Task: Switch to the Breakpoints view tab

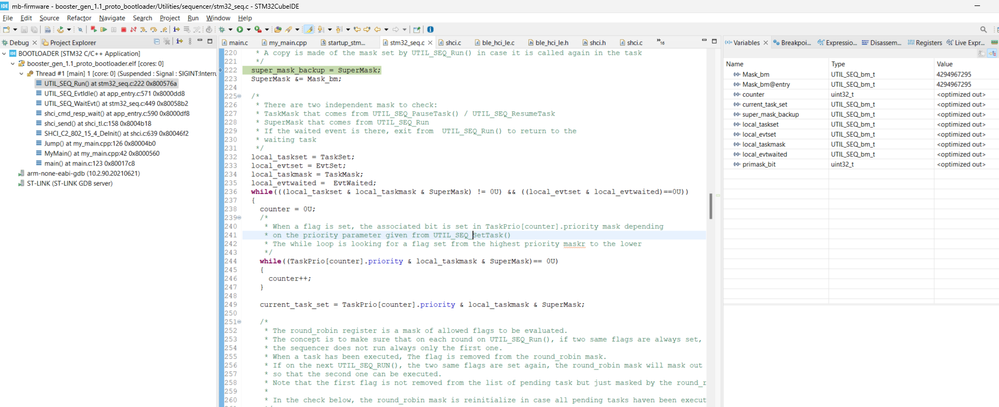Action: click(x=792, y=42)
